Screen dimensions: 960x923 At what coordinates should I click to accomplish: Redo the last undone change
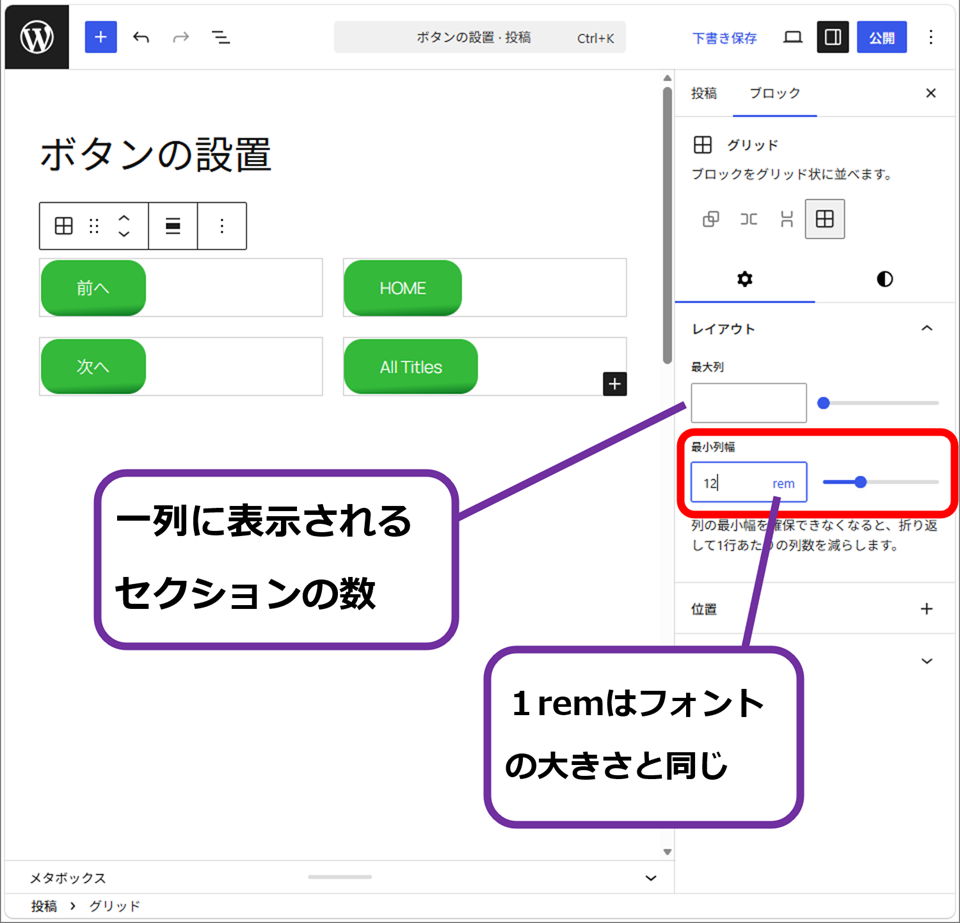tap(181, 37)
